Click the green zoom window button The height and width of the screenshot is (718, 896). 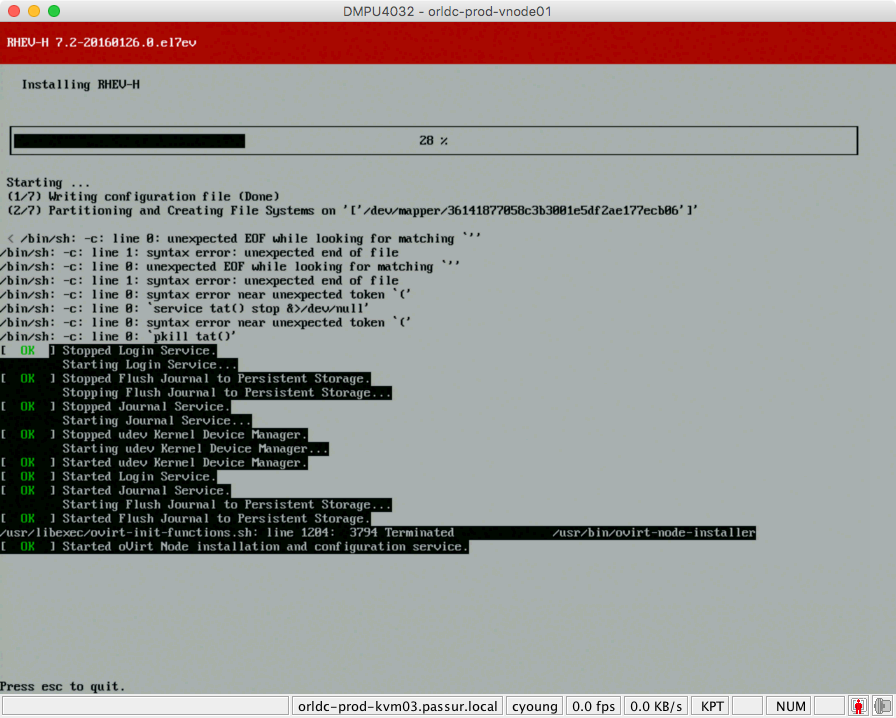pos(54,11)
